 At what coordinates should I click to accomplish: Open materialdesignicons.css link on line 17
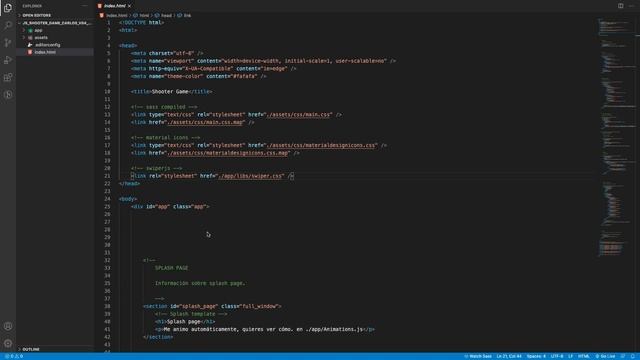tap(321, 145)
